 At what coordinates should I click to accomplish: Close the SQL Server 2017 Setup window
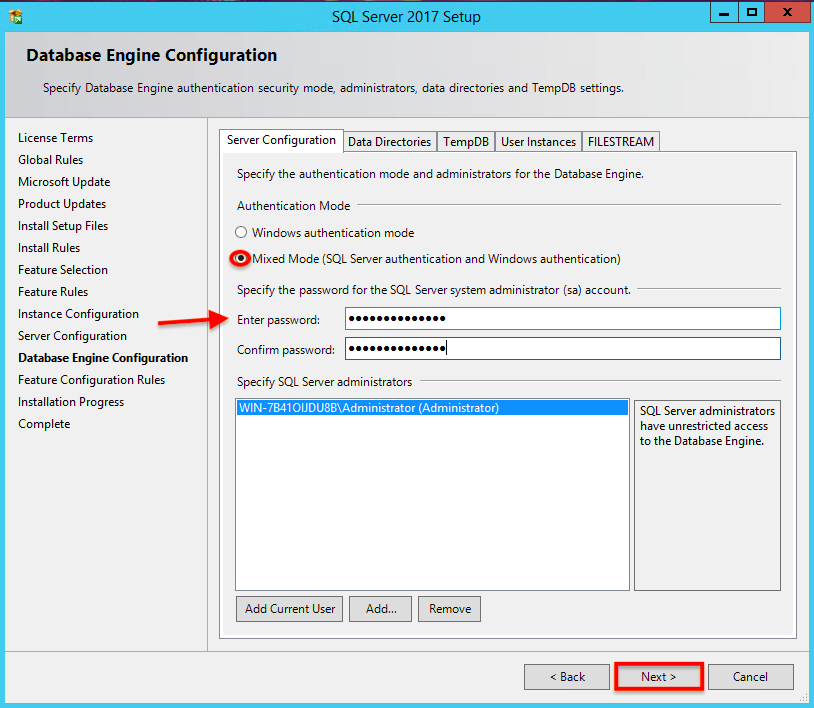click(787, 12)
